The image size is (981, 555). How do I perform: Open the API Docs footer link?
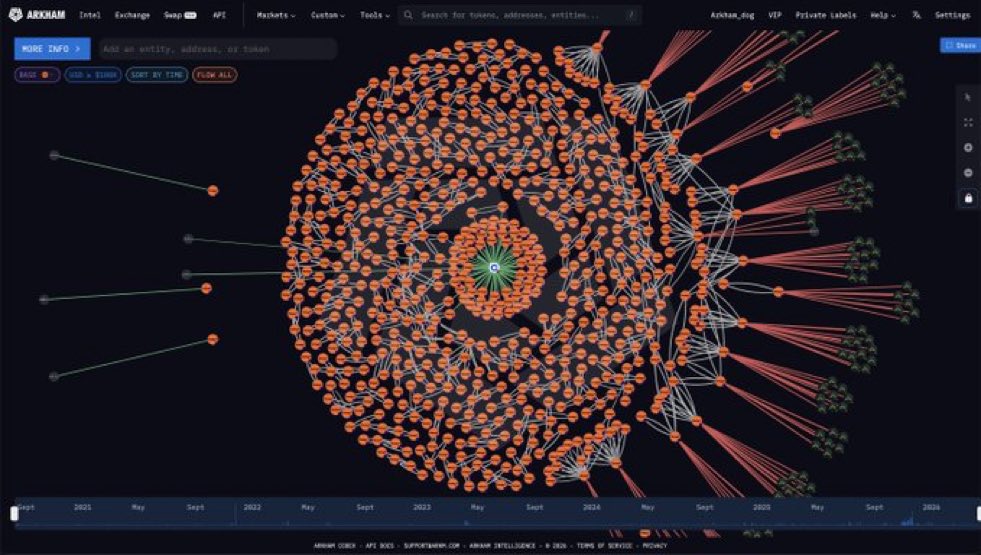pos(381,546)
